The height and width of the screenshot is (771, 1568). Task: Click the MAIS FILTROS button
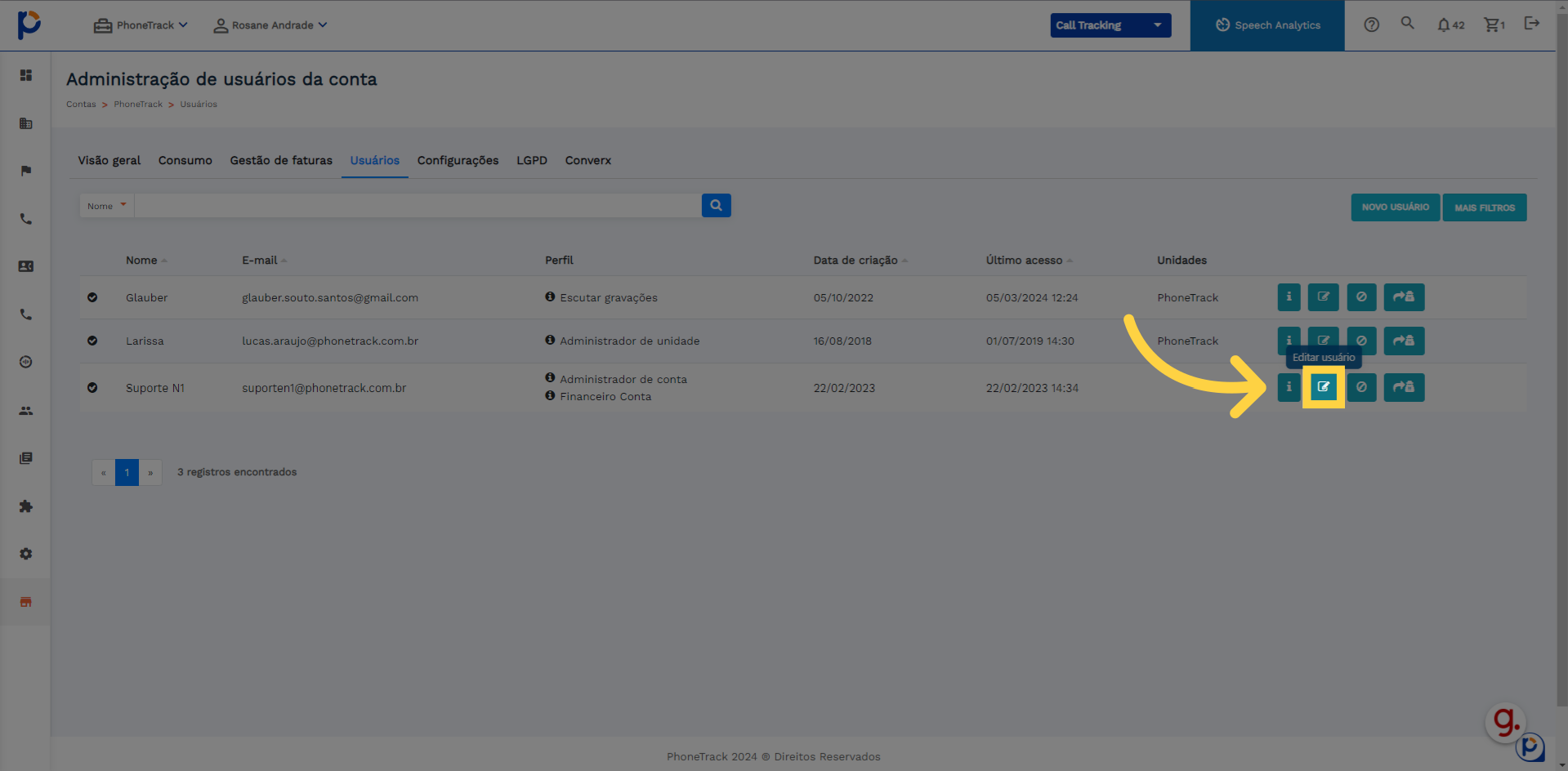point(1485,207)
